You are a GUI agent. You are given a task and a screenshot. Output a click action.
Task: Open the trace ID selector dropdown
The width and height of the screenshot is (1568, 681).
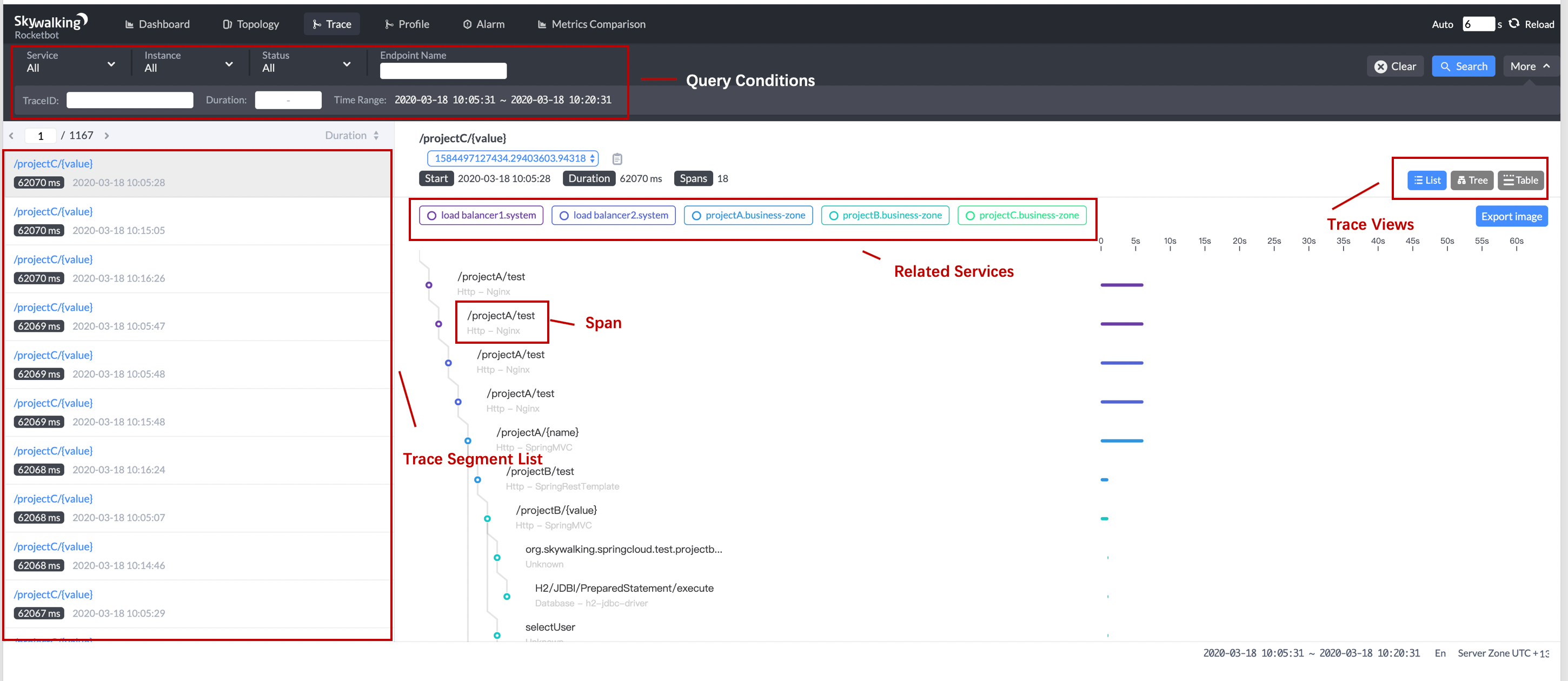point(513,158)
